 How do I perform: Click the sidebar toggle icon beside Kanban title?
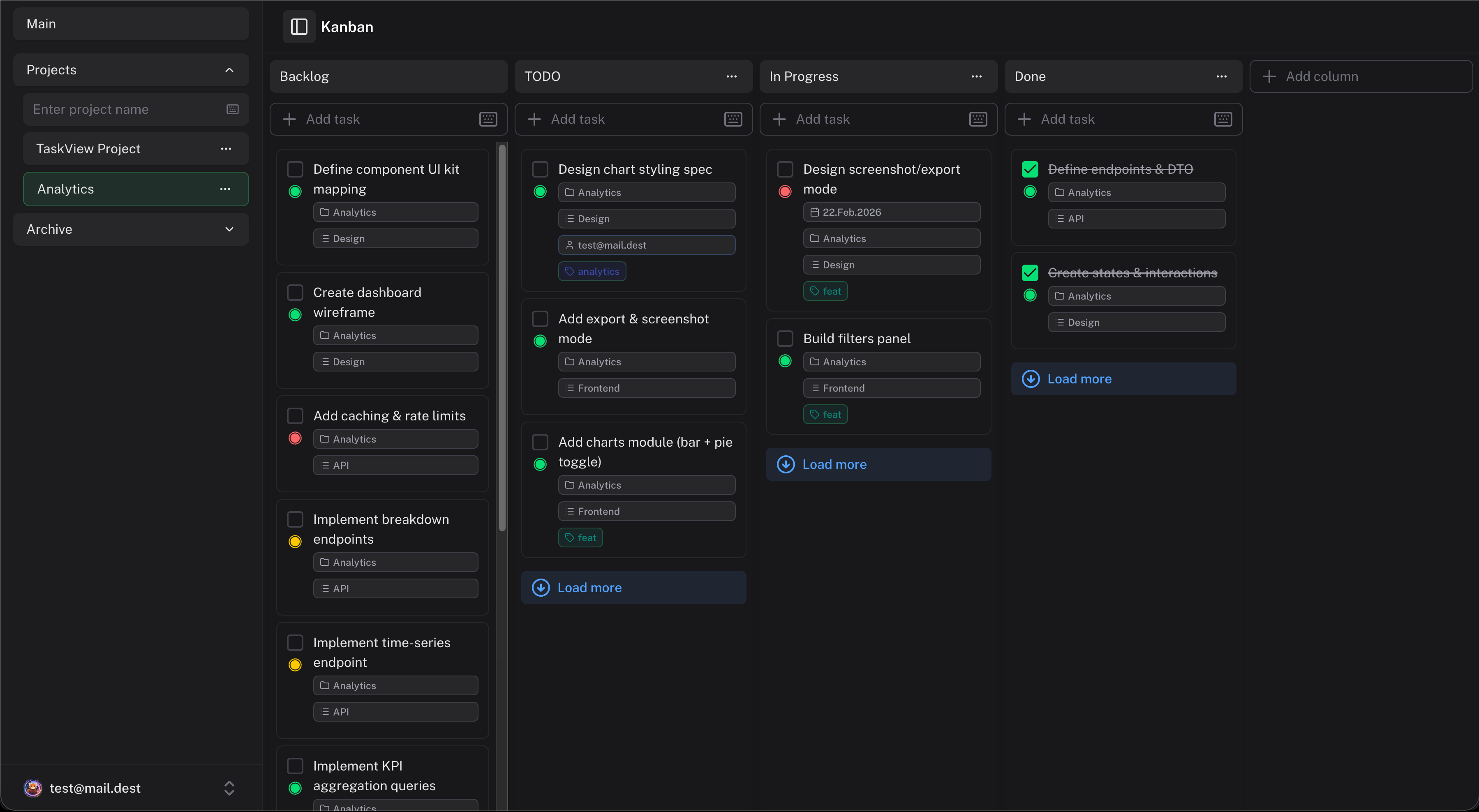pyautogui.click(x=298, y=26)
